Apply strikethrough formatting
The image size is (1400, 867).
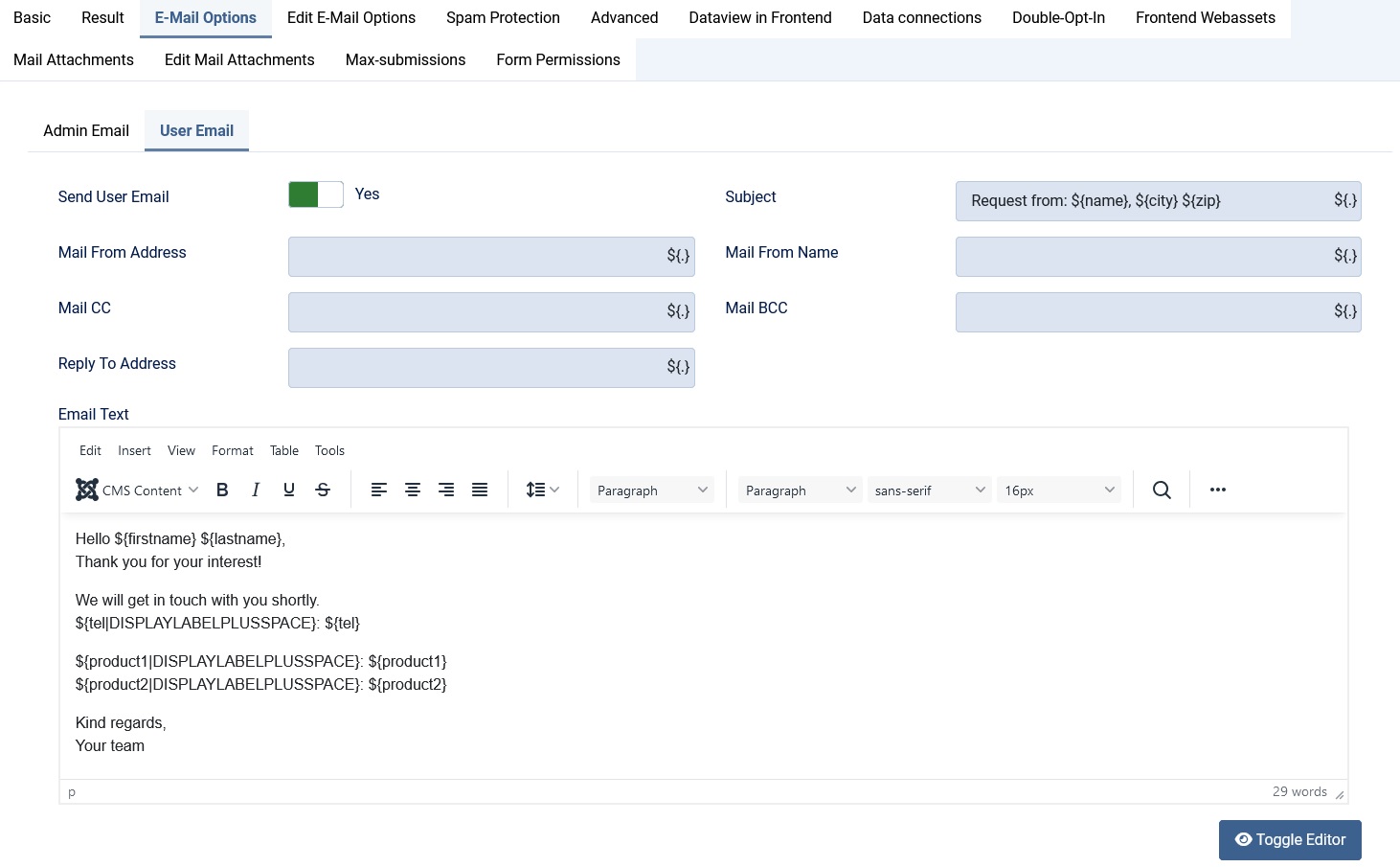[323, 490]
